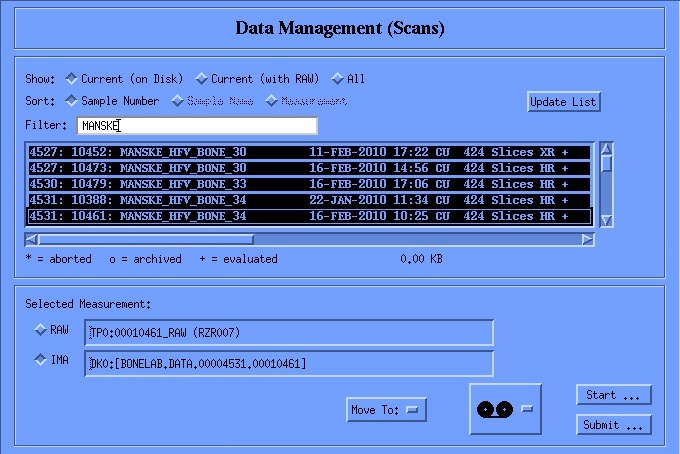Click the RAW path field TP0:00010461_RAW
This screenshot has width=680, height=454.
[x=289, y=333]
